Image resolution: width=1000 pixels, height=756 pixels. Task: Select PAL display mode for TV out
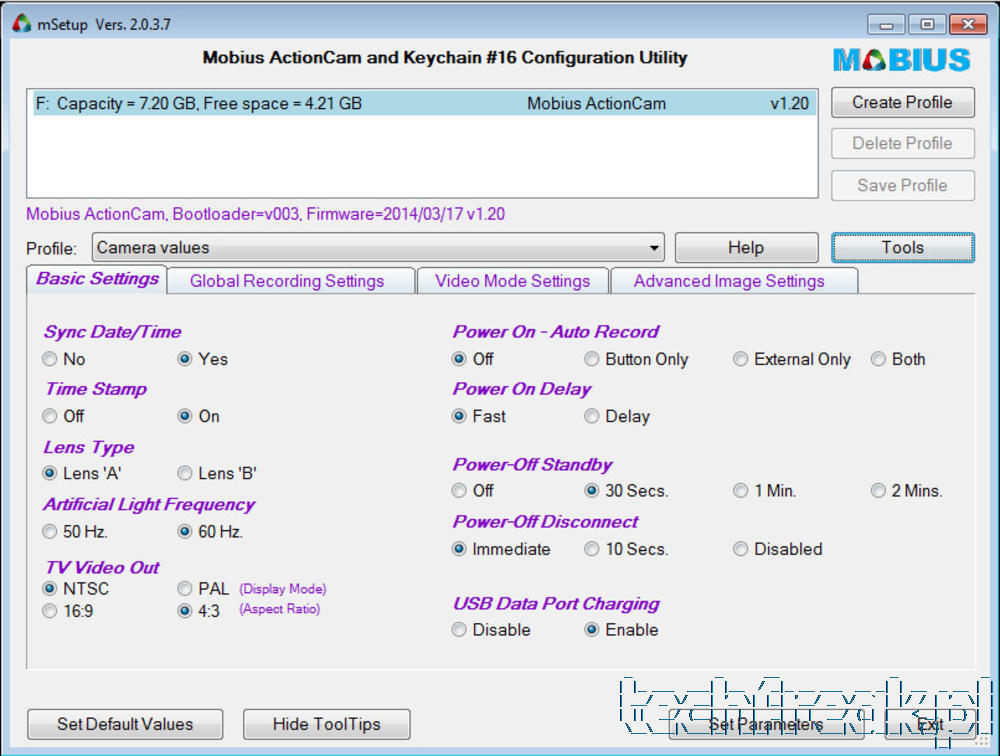[x=185, y=588]
